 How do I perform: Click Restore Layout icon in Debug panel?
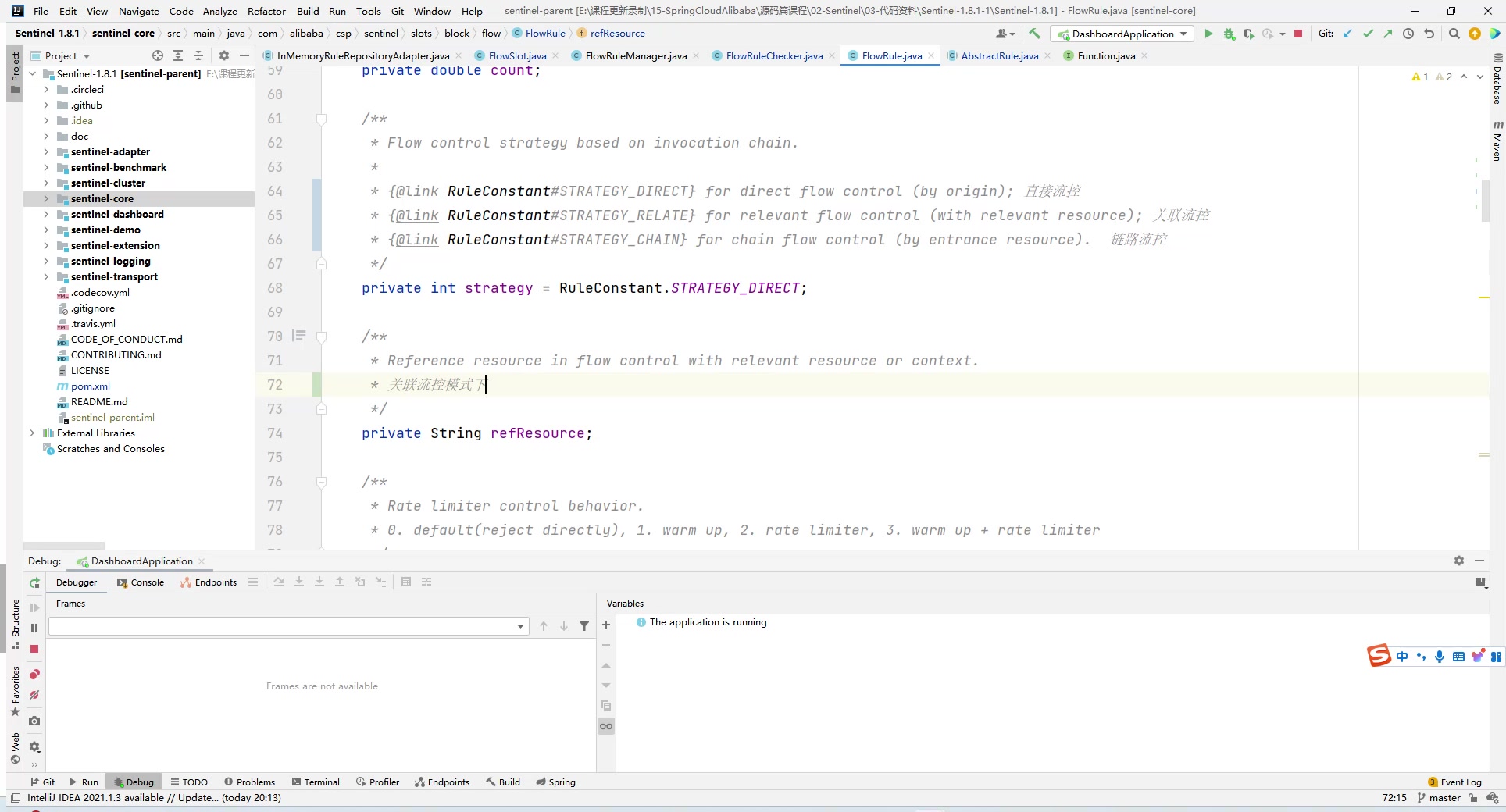coord(1480,582)
